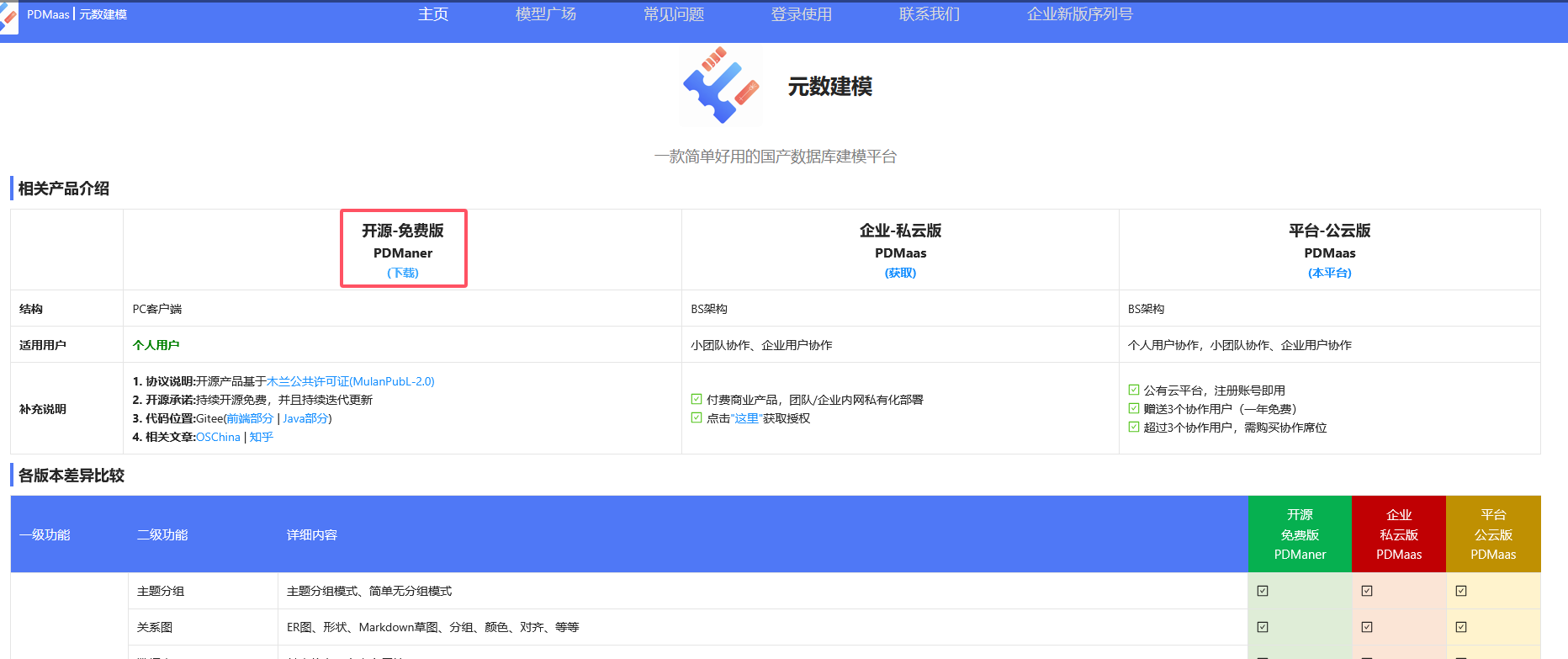The height and width of the screenshot is (659, 1568).
Task: Open the OSChina article link
Action: pyautogui.click(x=218, y=437)
